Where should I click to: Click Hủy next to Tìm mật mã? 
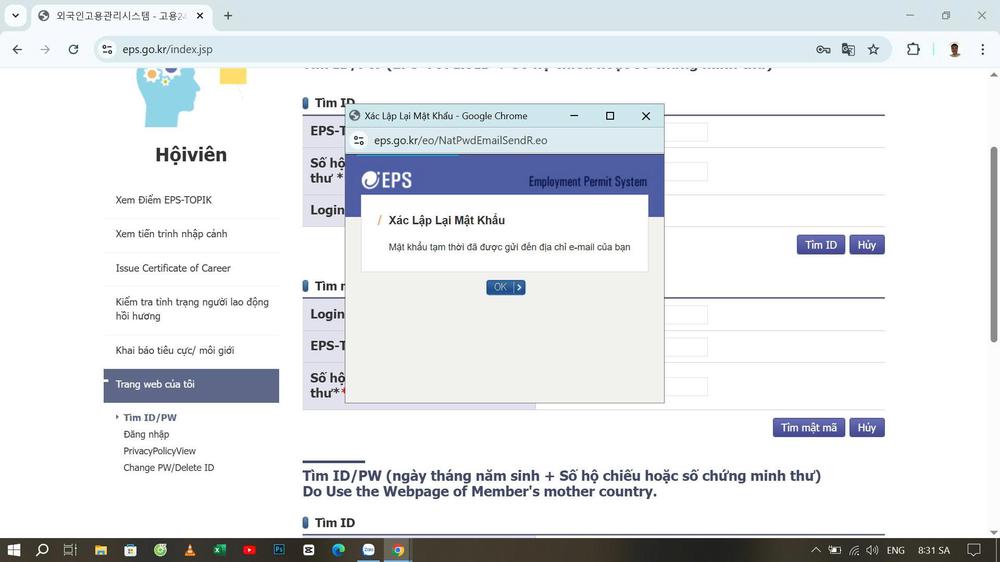pos(867,427)
